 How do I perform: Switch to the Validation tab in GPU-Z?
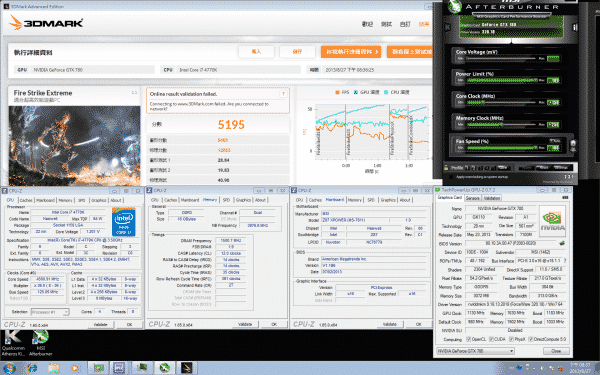492,198
